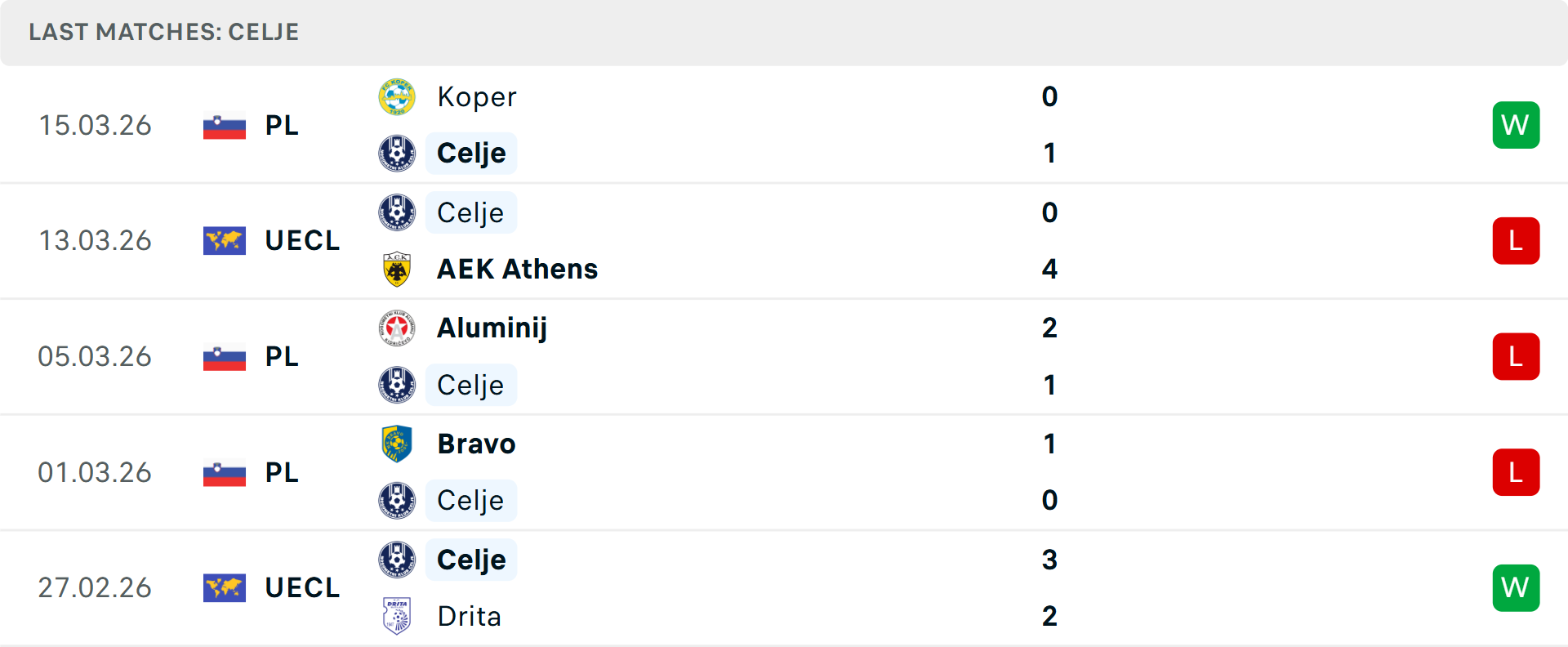Select the Koper team name

(476, 97)
